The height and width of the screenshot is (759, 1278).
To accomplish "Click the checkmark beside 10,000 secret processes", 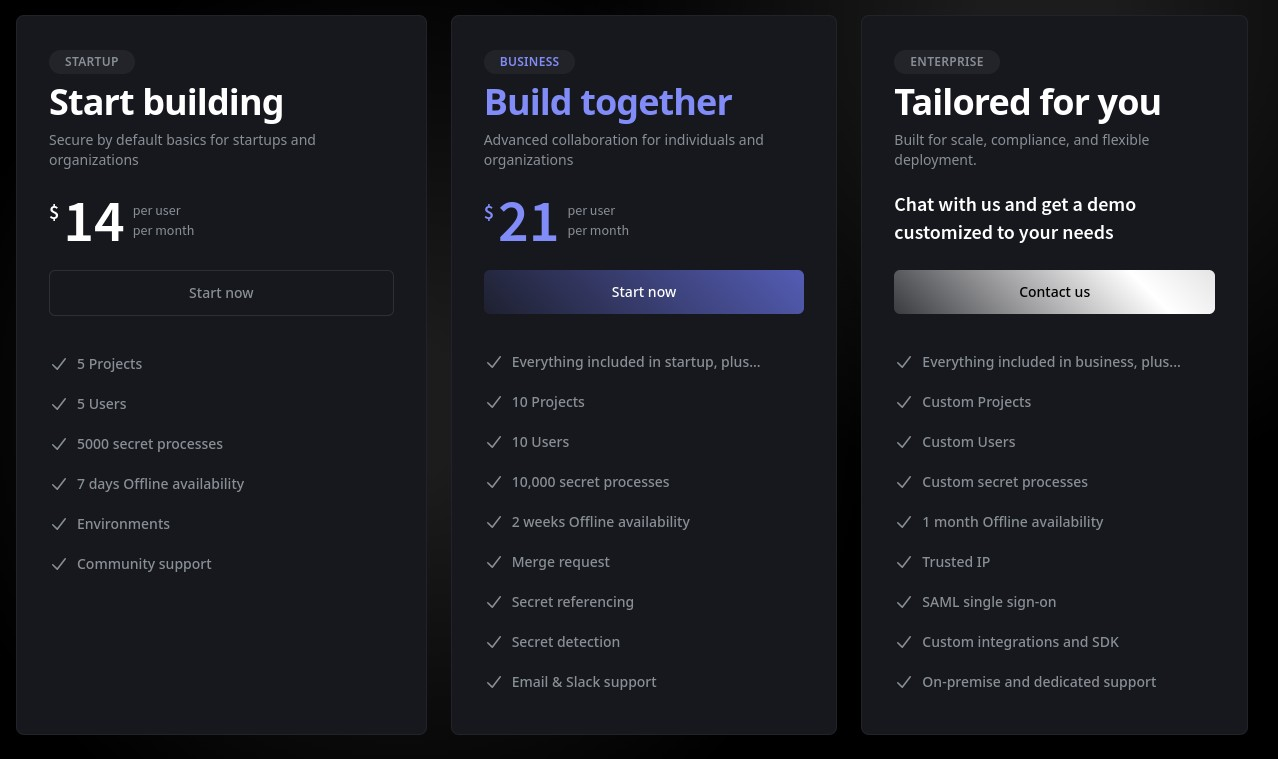I will [493, 482].
